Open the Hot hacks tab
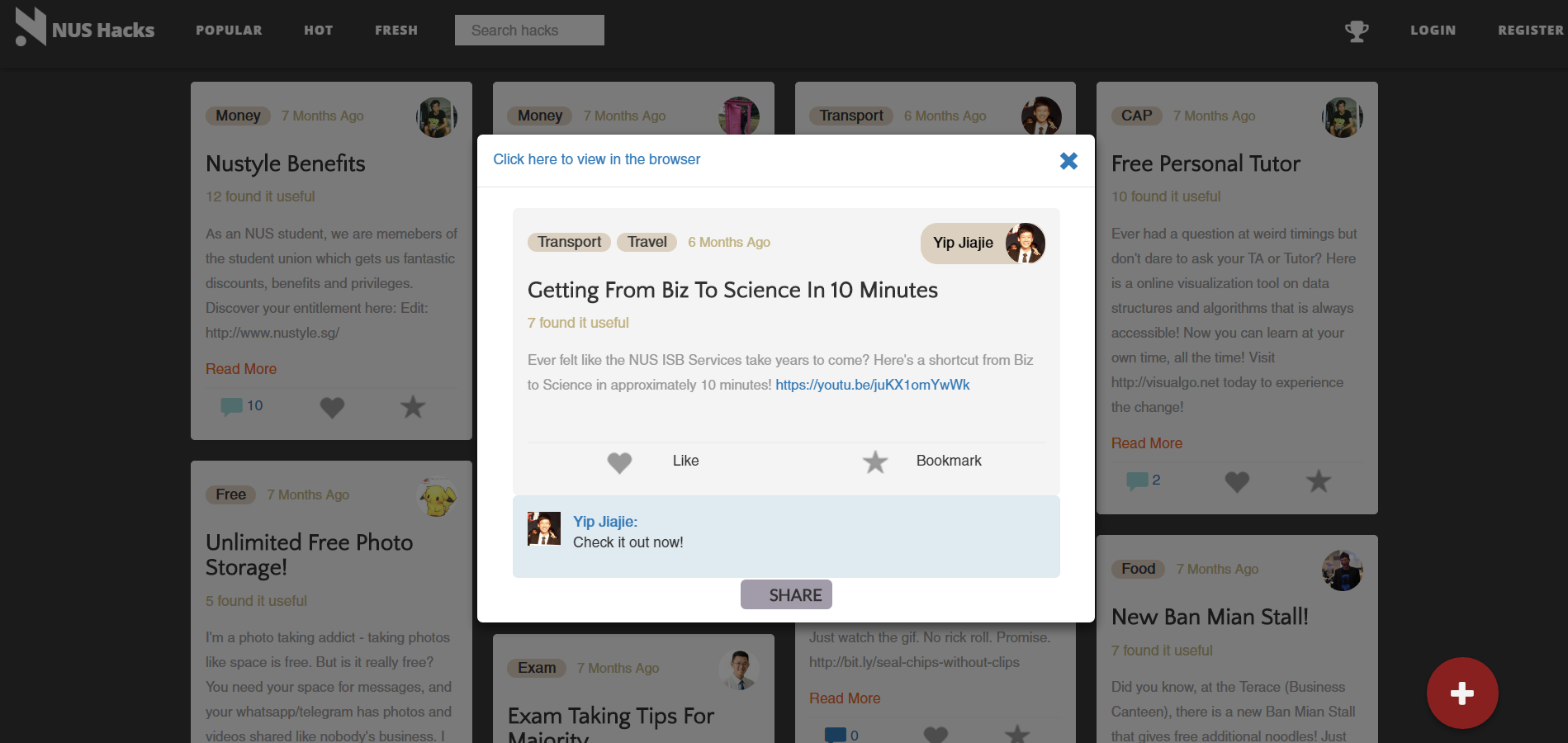The height and width of the screenshot is (743, 1568). 319,31
